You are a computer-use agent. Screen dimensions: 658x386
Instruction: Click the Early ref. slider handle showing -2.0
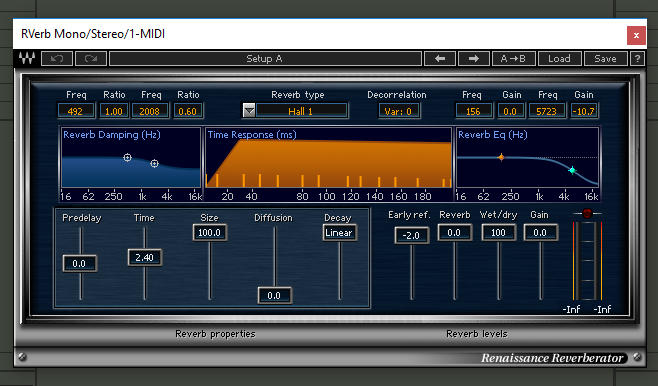point(411,235)
